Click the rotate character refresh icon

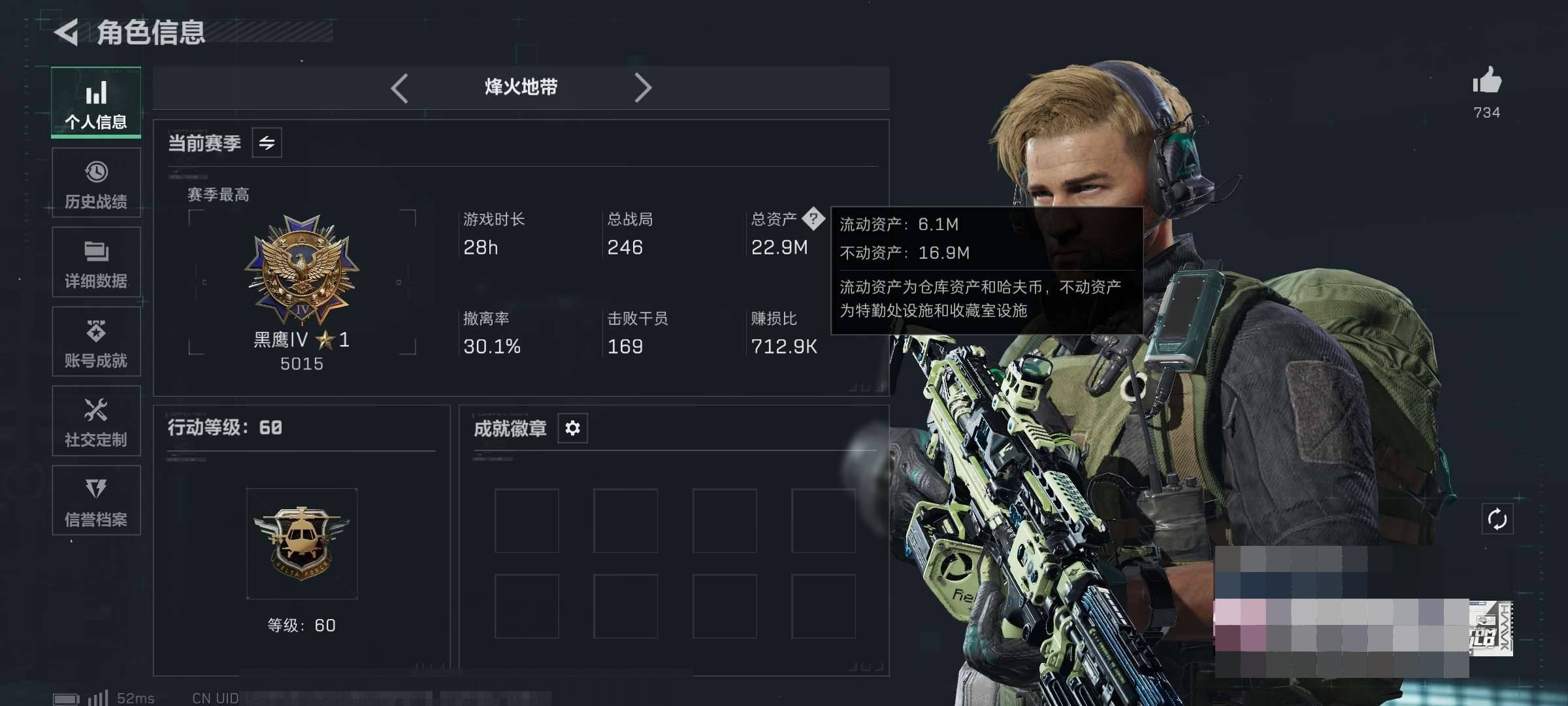pos(1497,520)
